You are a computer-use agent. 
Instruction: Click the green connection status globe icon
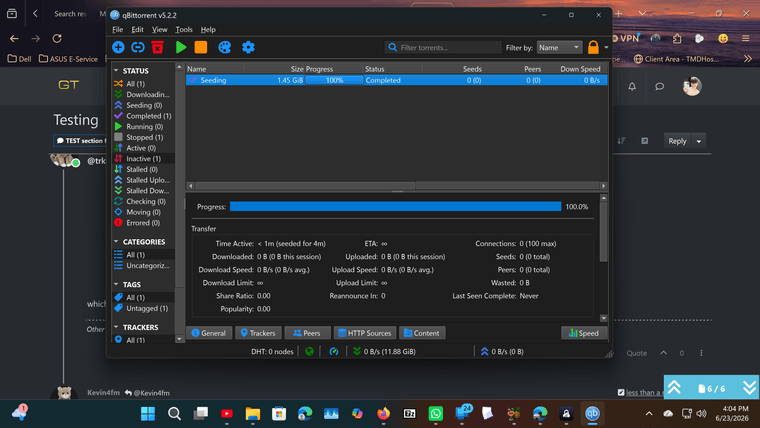(x=309, y=351)
